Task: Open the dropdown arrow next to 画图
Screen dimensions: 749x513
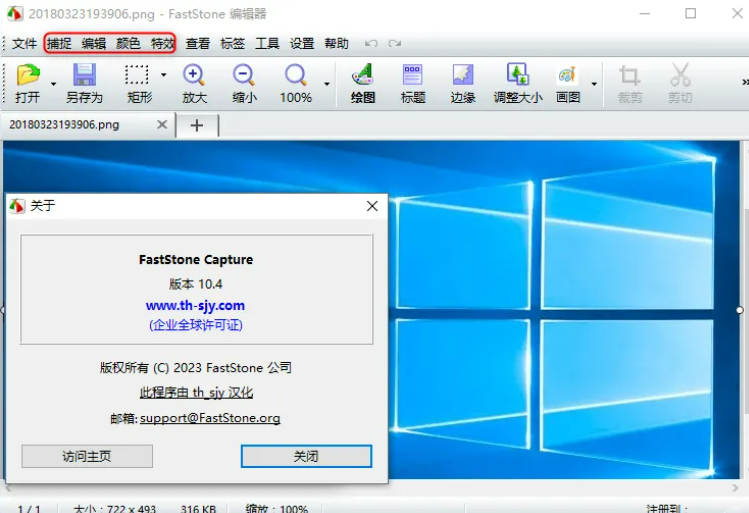Action: click(594, 84)
